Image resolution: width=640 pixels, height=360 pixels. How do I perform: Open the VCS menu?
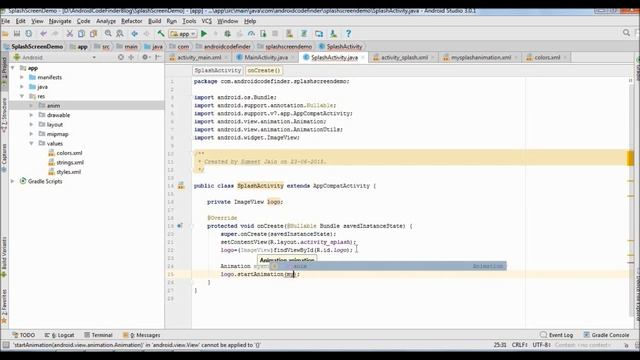pyautogui.click(x=207, y=21)
